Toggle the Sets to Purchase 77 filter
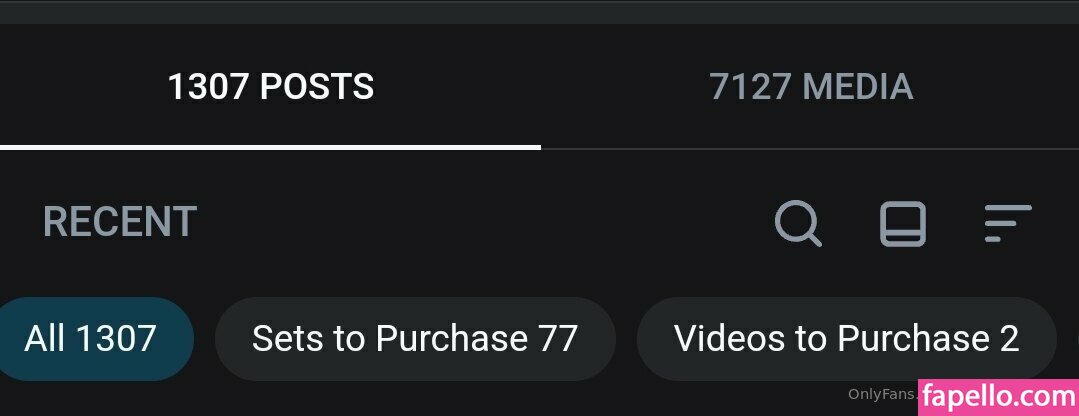 415,338
